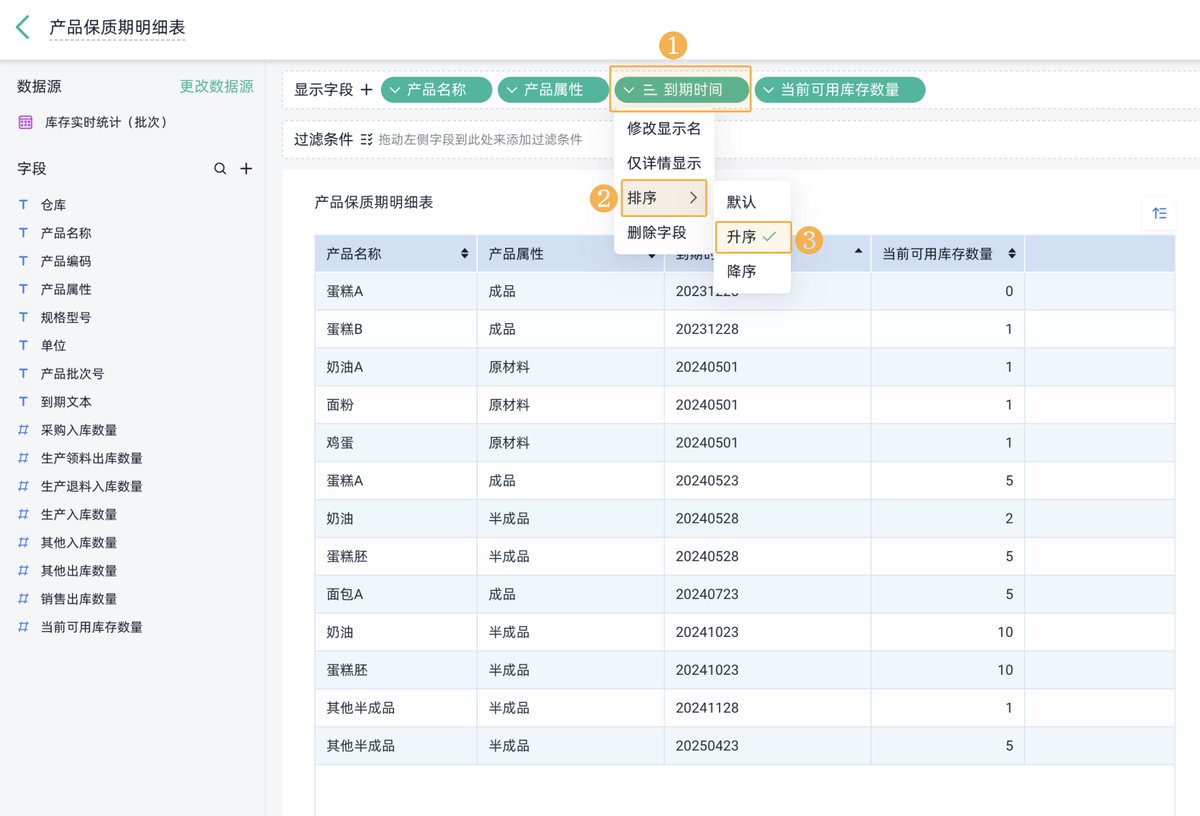Screen dimensions: 1200x816
Task: Choose 删除字段 from the menu
Action: coord(657,232)
